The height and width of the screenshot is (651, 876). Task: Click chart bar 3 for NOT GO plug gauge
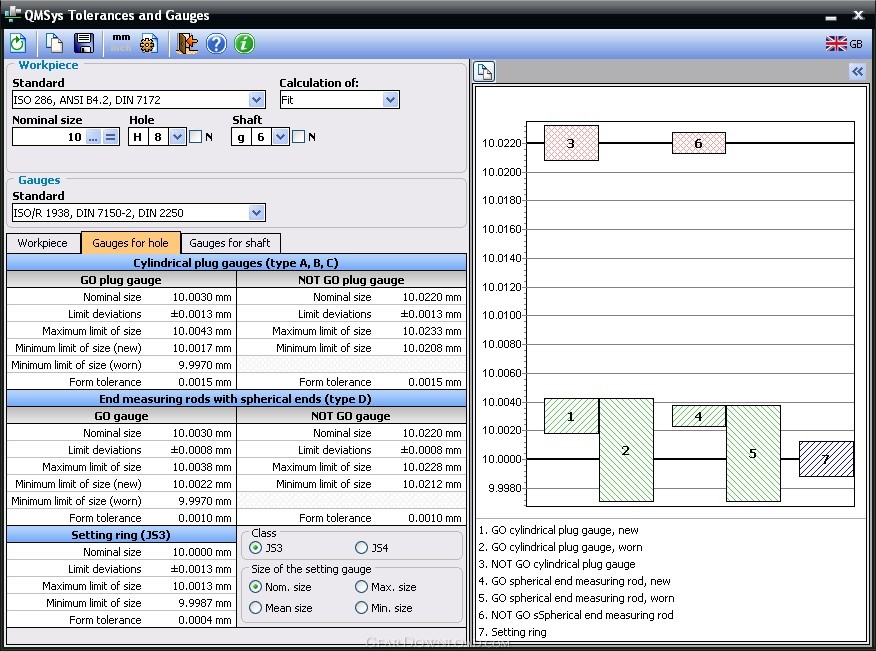pos(572,143)
